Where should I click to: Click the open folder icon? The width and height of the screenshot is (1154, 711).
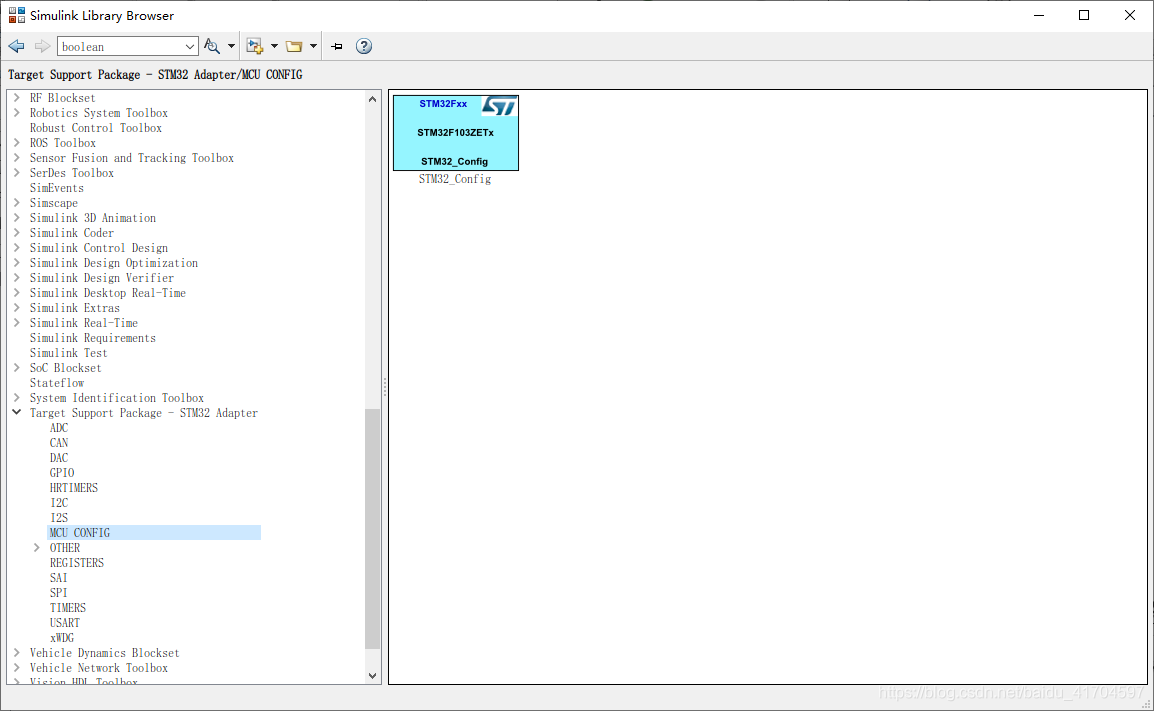coord(294,46)
